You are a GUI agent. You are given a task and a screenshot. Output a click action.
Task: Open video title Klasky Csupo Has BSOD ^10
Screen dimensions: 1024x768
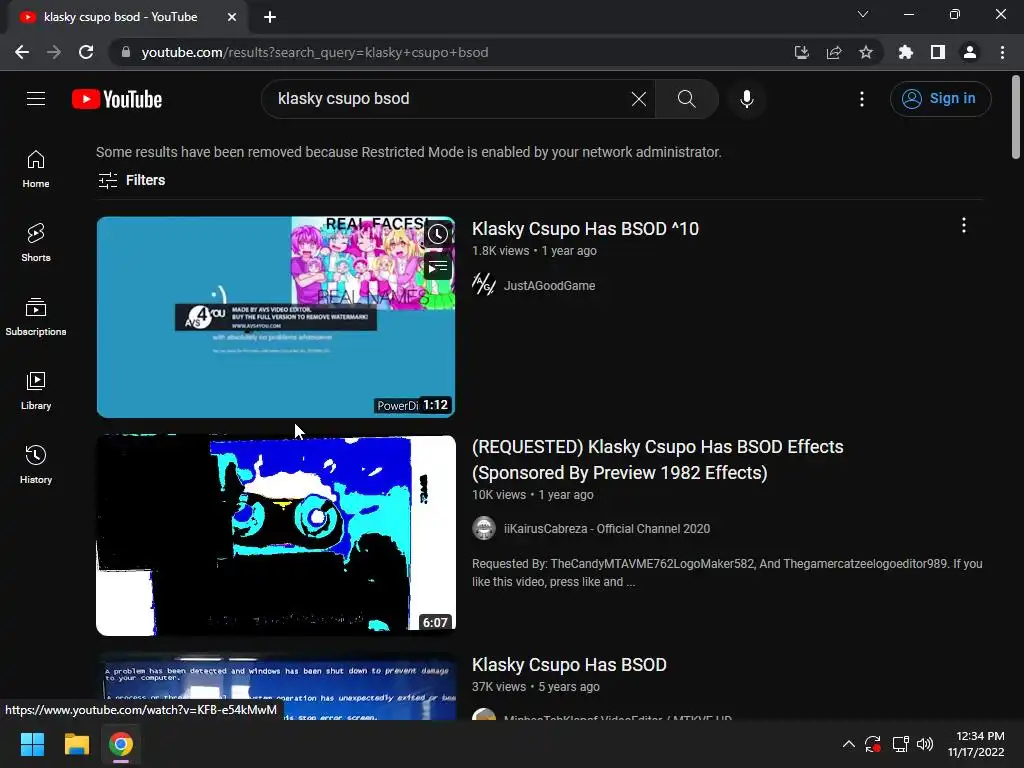585,229
